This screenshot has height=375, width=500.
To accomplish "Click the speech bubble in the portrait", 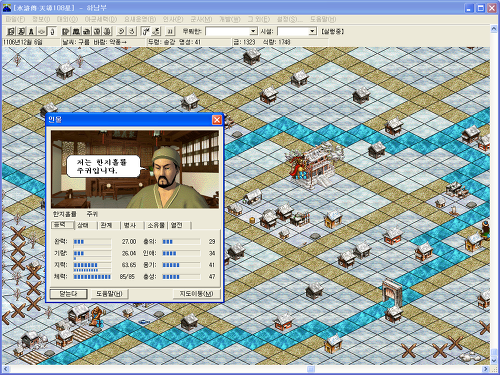I will click(103, 166).
